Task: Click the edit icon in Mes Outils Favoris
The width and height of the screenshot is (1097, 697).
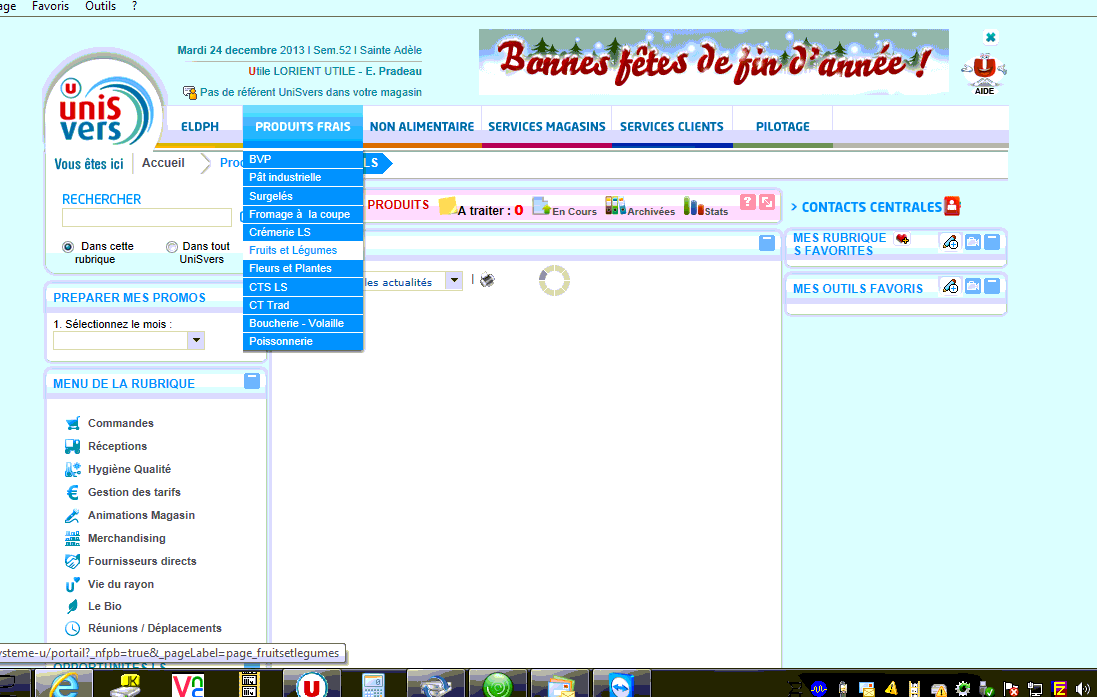Action: coord(950,288)
